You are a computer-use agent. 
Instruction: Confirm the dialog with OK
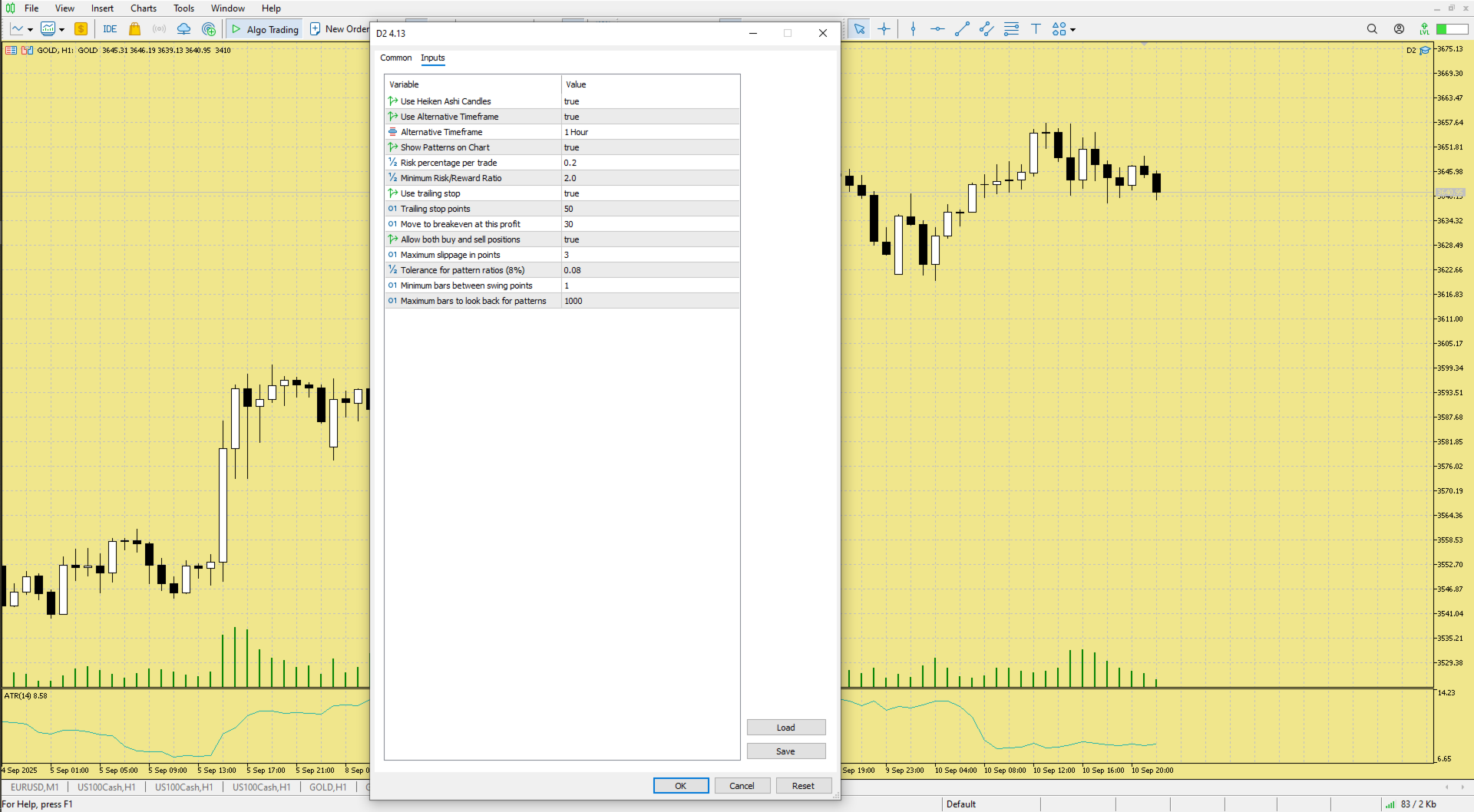pyautogui.click(x=681, y=786)
